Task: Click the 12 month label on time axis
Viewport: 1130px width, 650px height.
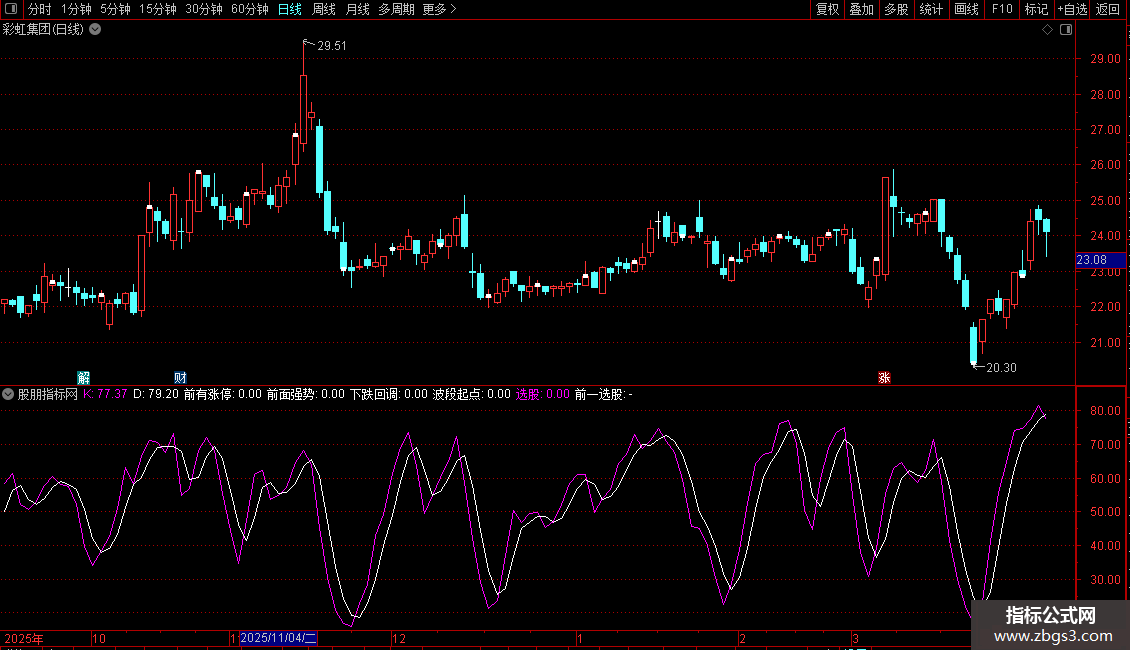Action: click(x=399, y=638)
